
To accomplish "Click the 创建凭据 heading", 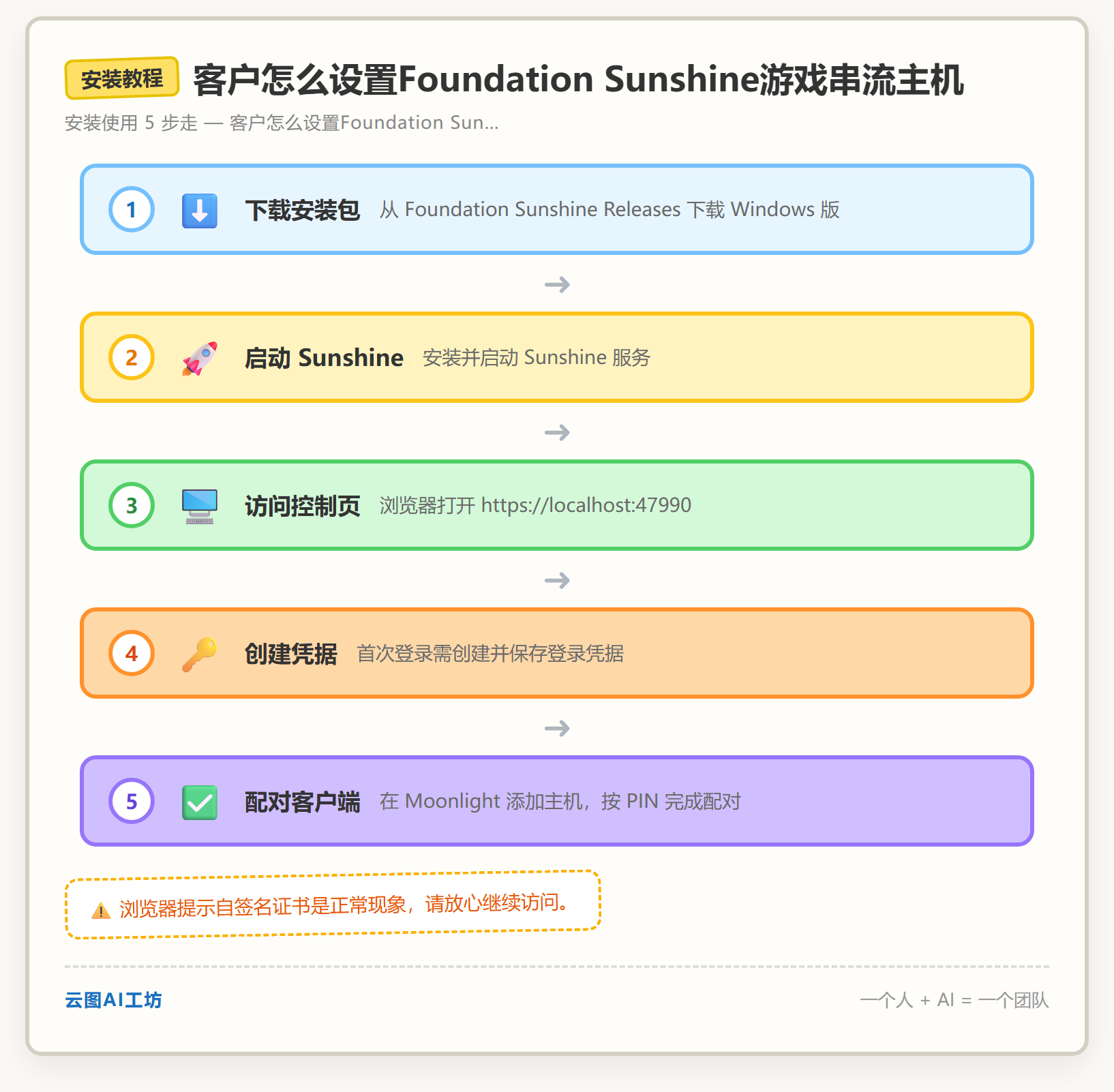I will click(291, 654).
